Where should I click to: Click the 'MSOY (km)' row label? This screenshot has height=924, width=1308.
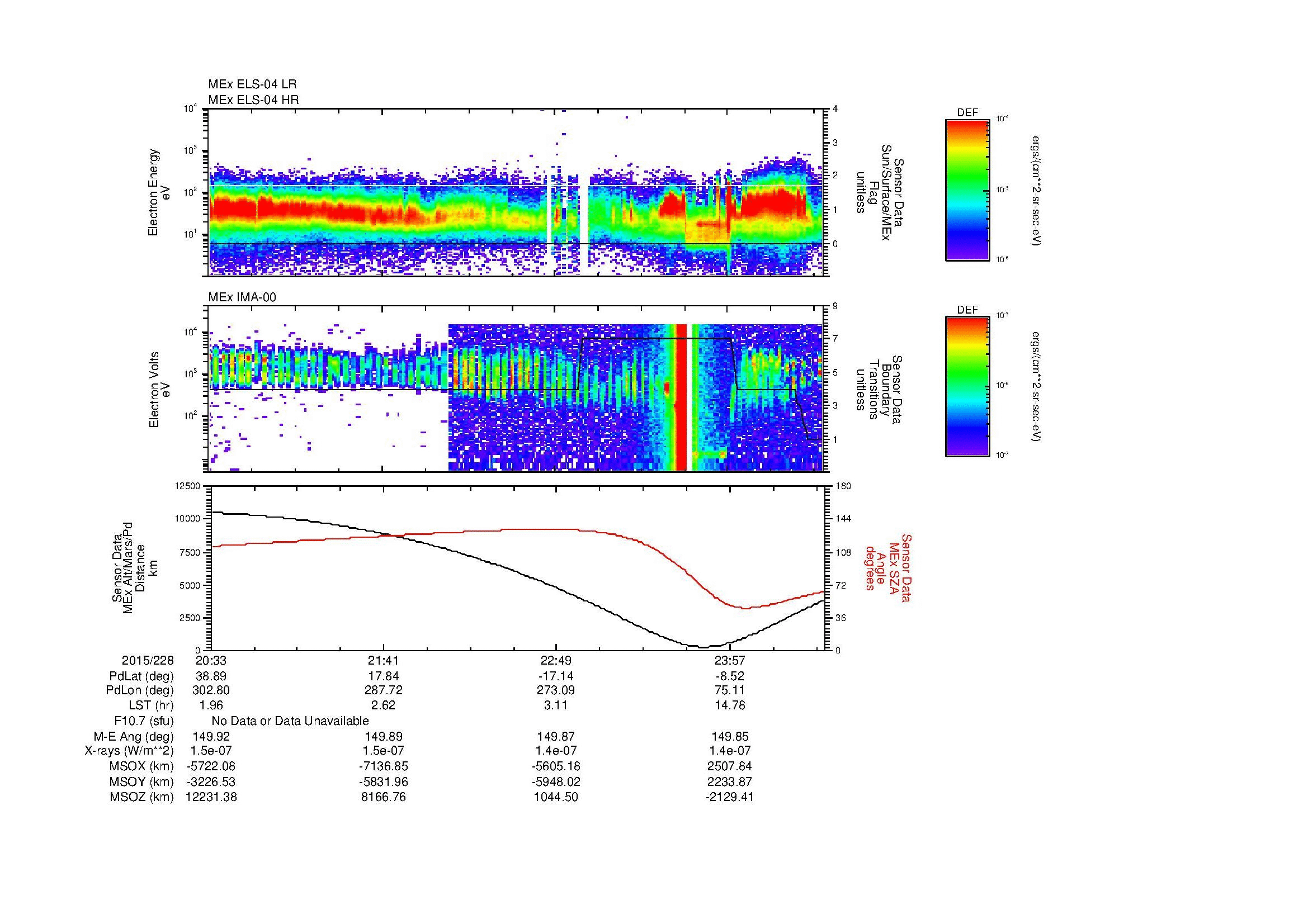pos(142,781)
